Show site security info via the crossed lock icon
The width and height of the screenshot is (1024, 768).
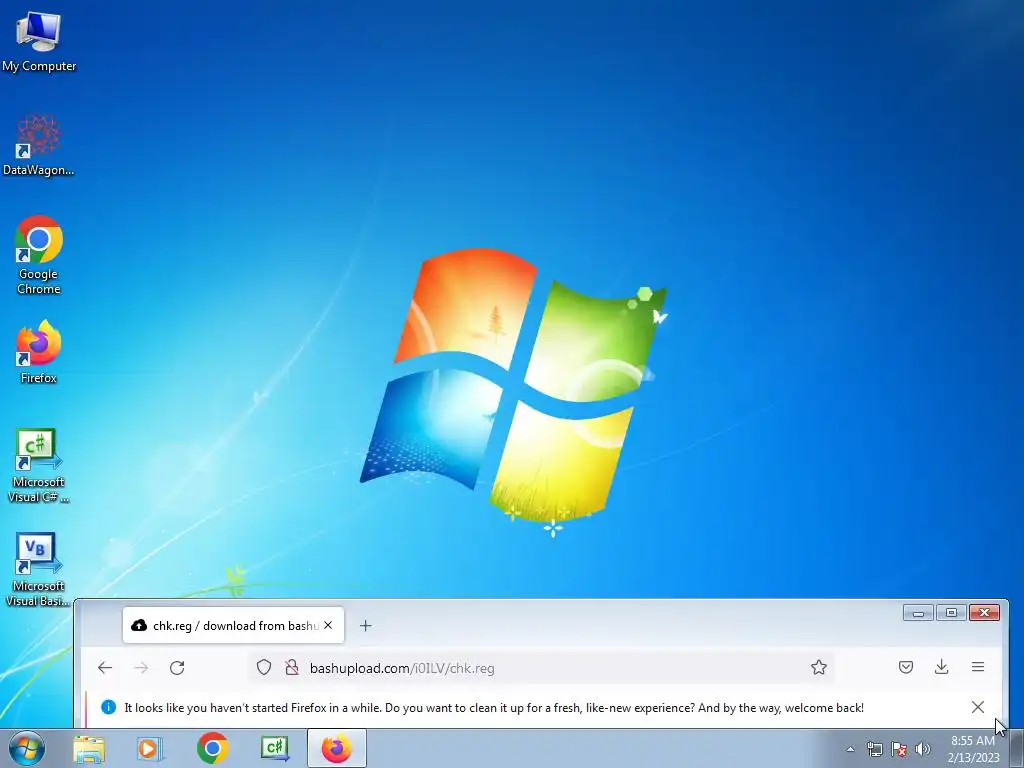(x=292, y=667)
